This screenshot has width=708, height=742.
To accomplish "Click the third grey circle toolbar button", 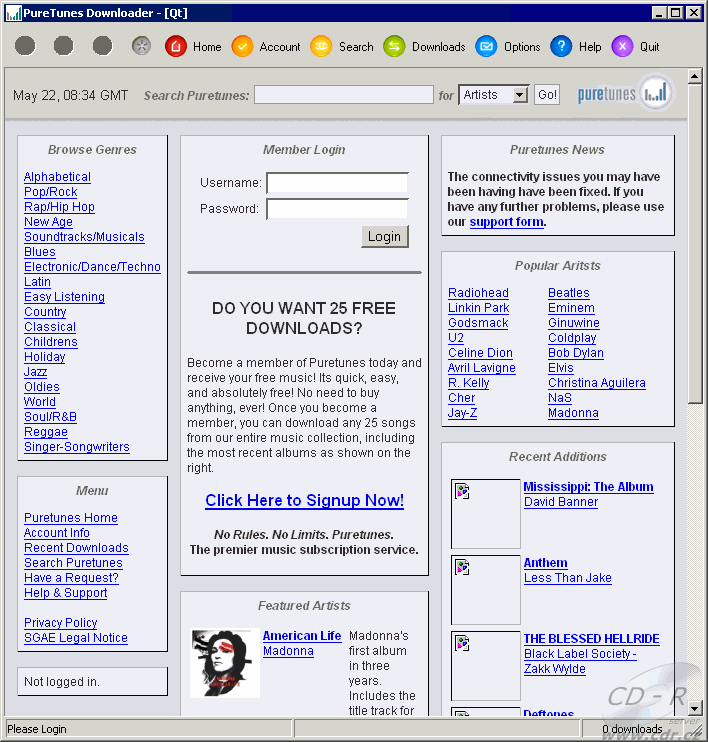I will click(102, 46).
